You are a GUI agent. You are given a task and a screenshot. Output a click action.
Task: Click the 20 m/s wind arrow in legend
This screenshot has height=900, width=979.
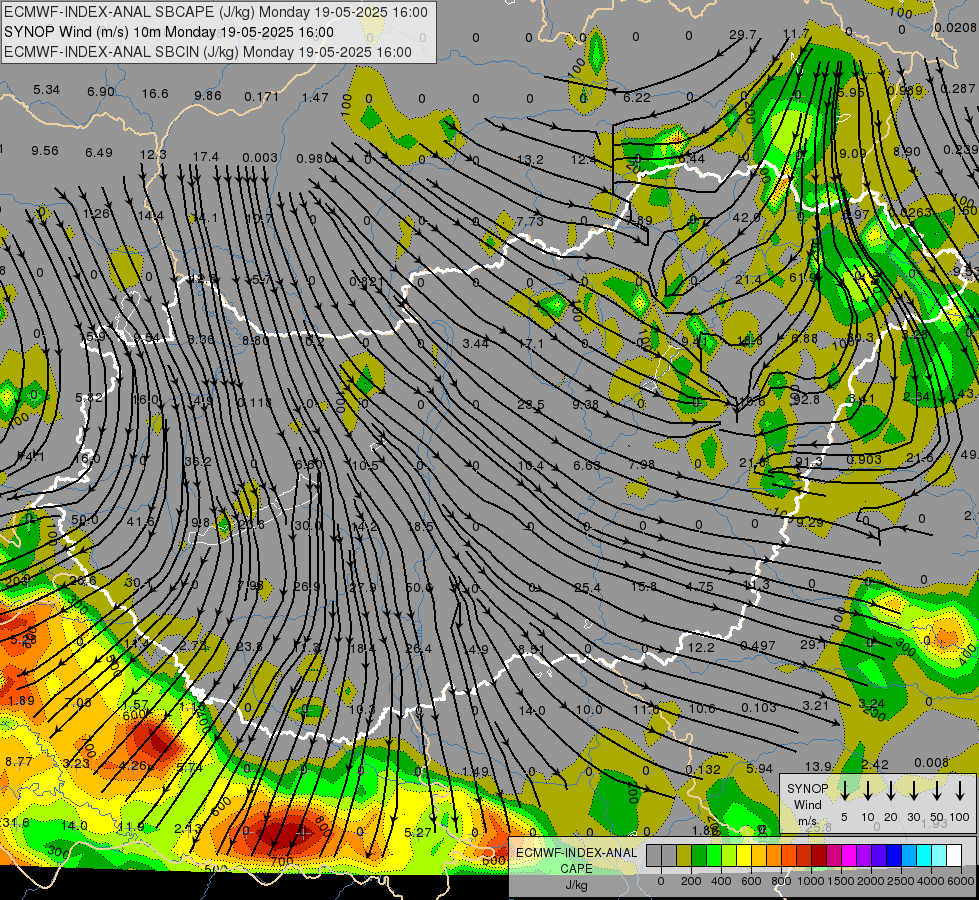(x=890, y=790)
